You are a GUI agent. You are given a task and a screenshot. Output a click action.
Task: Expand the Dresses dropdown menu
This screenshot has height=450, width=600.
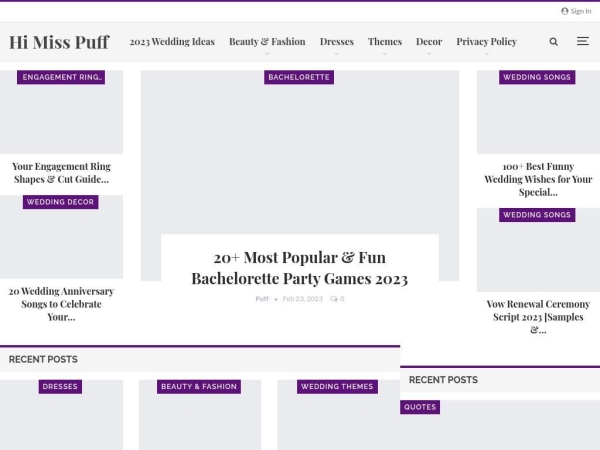[336, 42]
